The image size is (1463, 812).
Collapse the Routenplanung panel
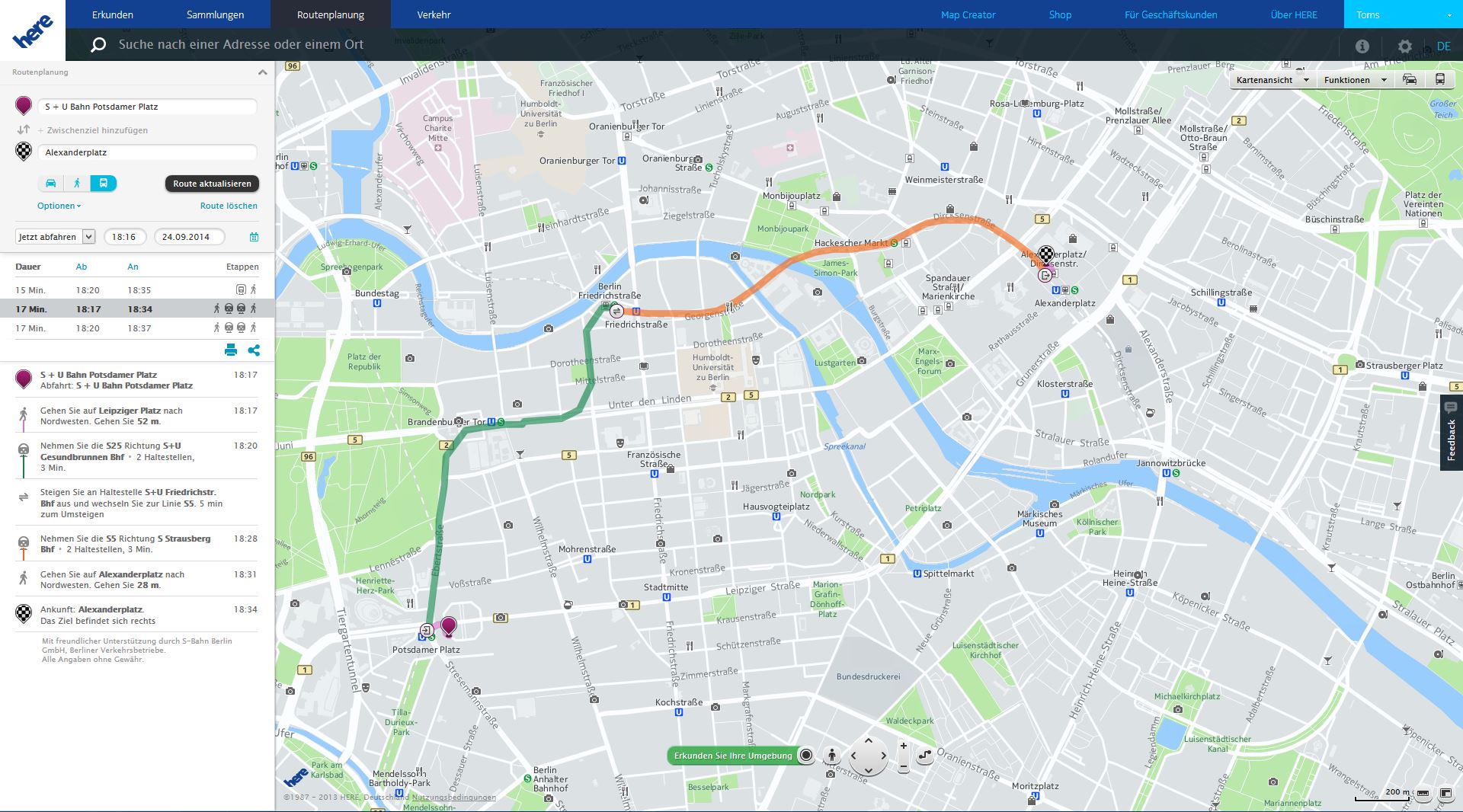coord(262,72)
